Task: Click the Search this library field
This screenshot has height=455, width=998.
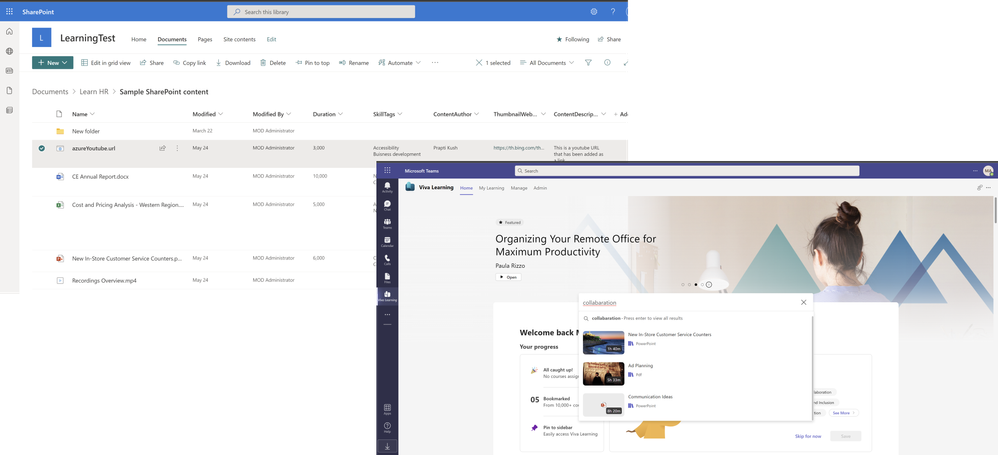Action: tap(321, 11)
